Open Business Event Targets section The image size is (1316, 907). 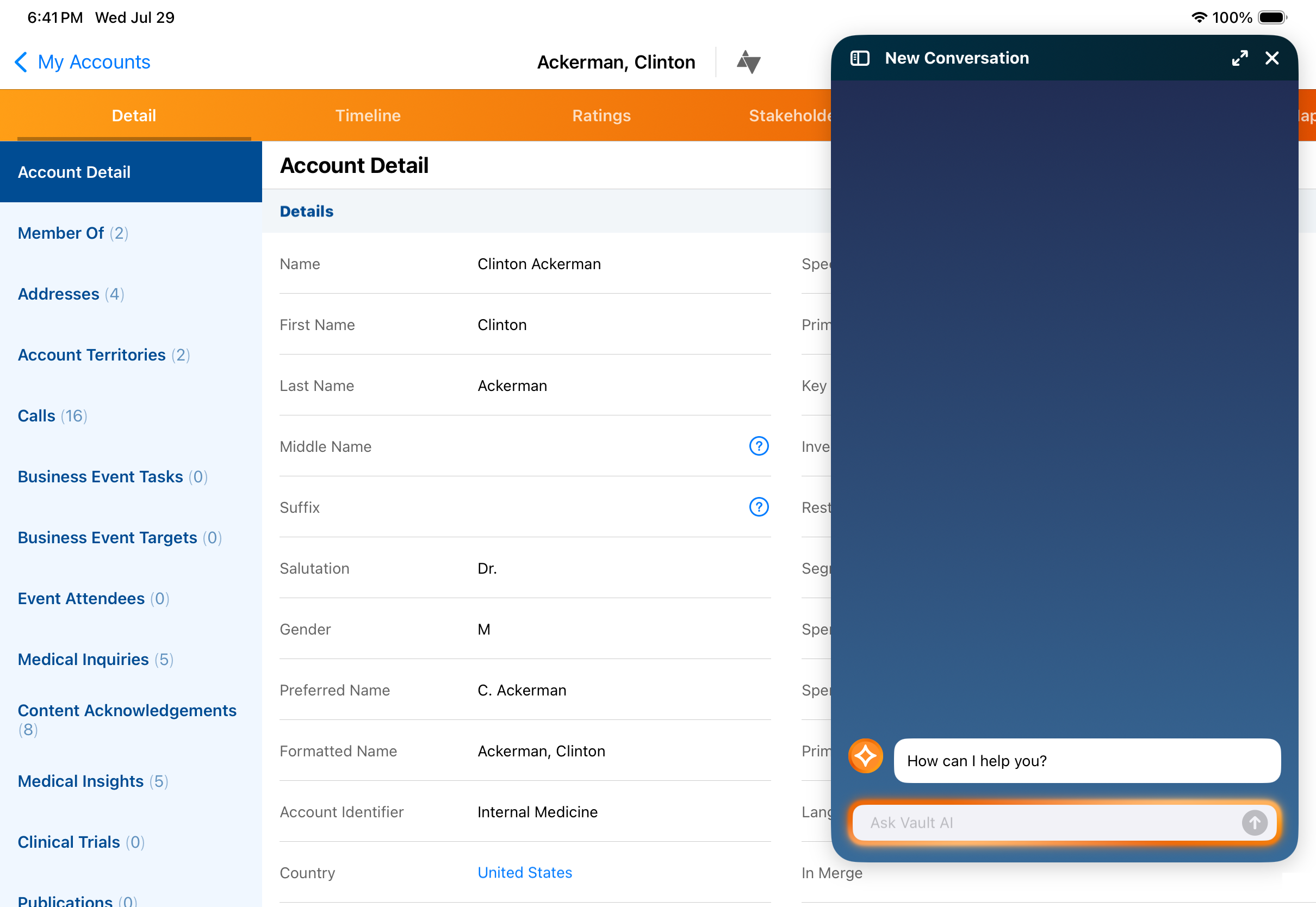click(131, 537)
